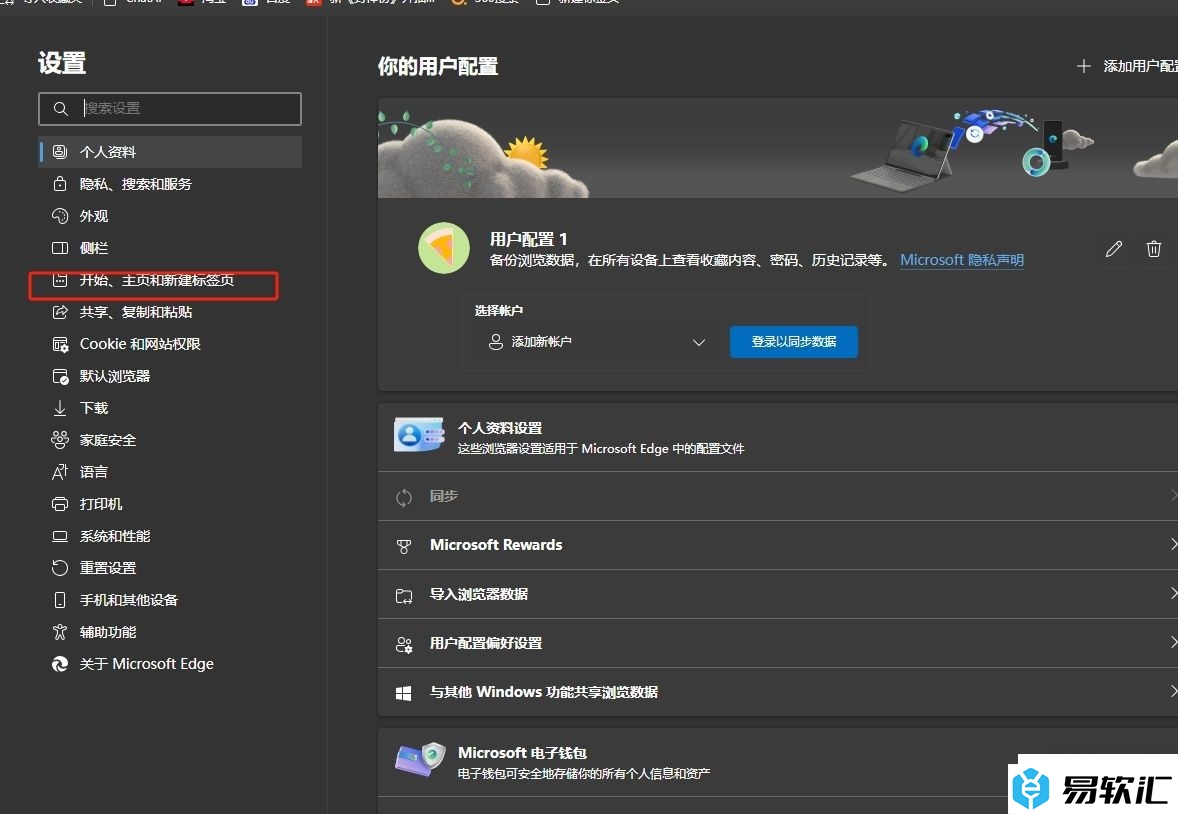Open the Microsoft 隐私声明 link

(962, 260)
